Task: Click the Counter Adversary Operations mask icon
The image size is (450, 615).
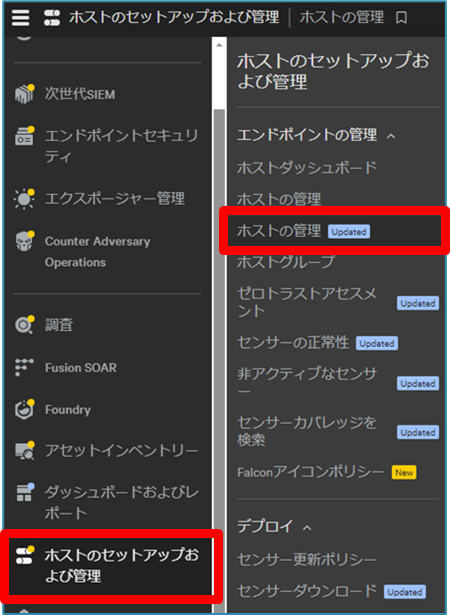Action: click(x=25, y=241)
